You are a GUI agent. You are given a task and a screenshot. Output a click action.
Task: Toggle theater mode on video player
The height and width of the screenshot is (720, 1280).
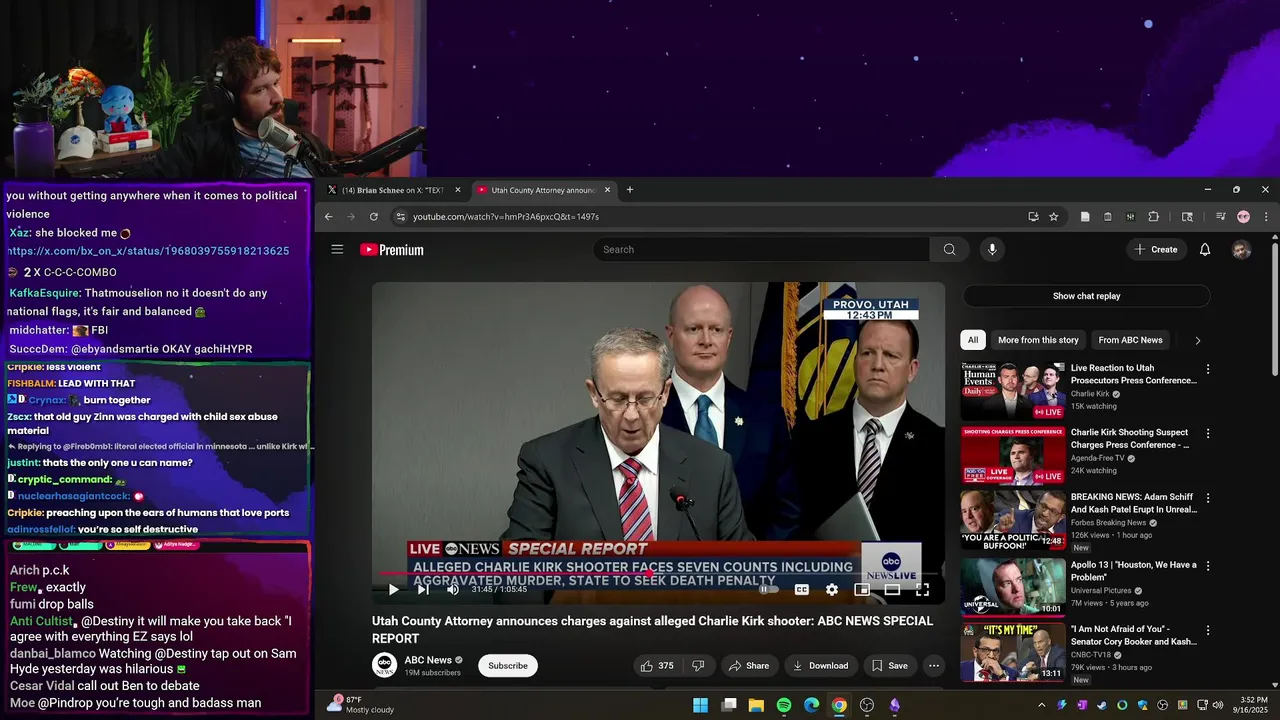pos(892,590)
